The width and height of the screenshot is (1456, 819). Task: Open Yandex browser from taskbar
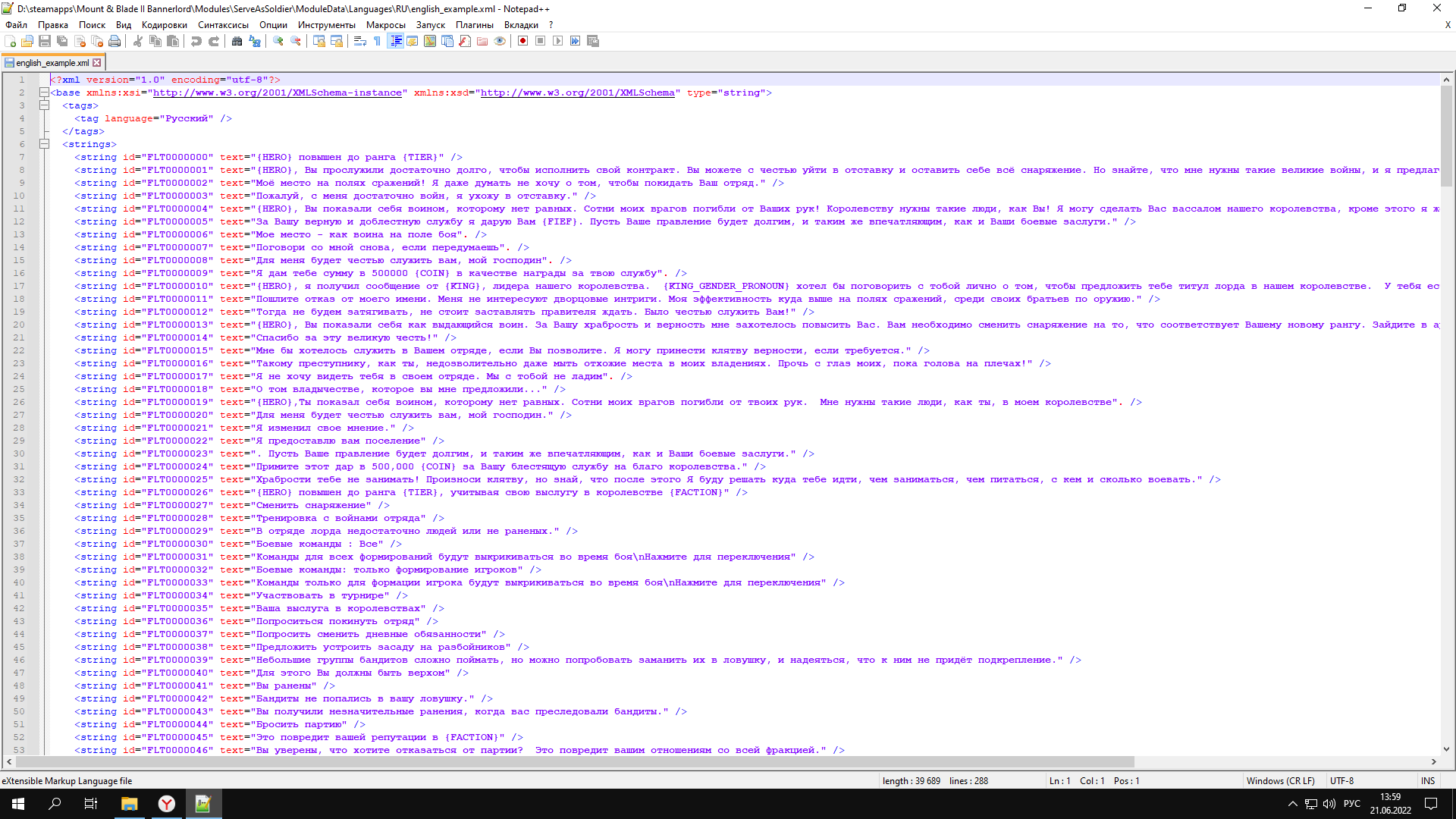166,804
